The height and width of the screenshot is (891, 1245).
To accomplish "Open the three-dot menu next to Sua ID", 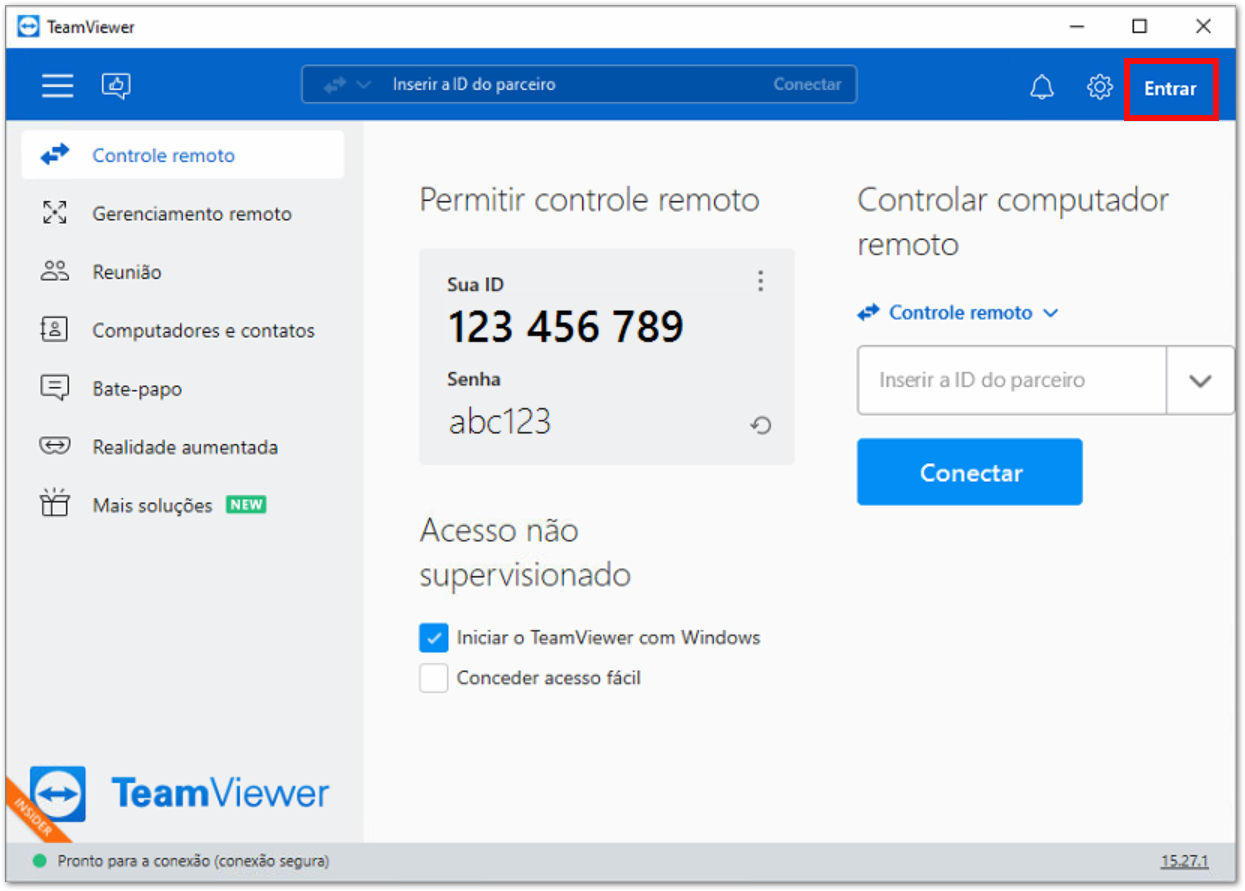I will (x=760, y=281).
